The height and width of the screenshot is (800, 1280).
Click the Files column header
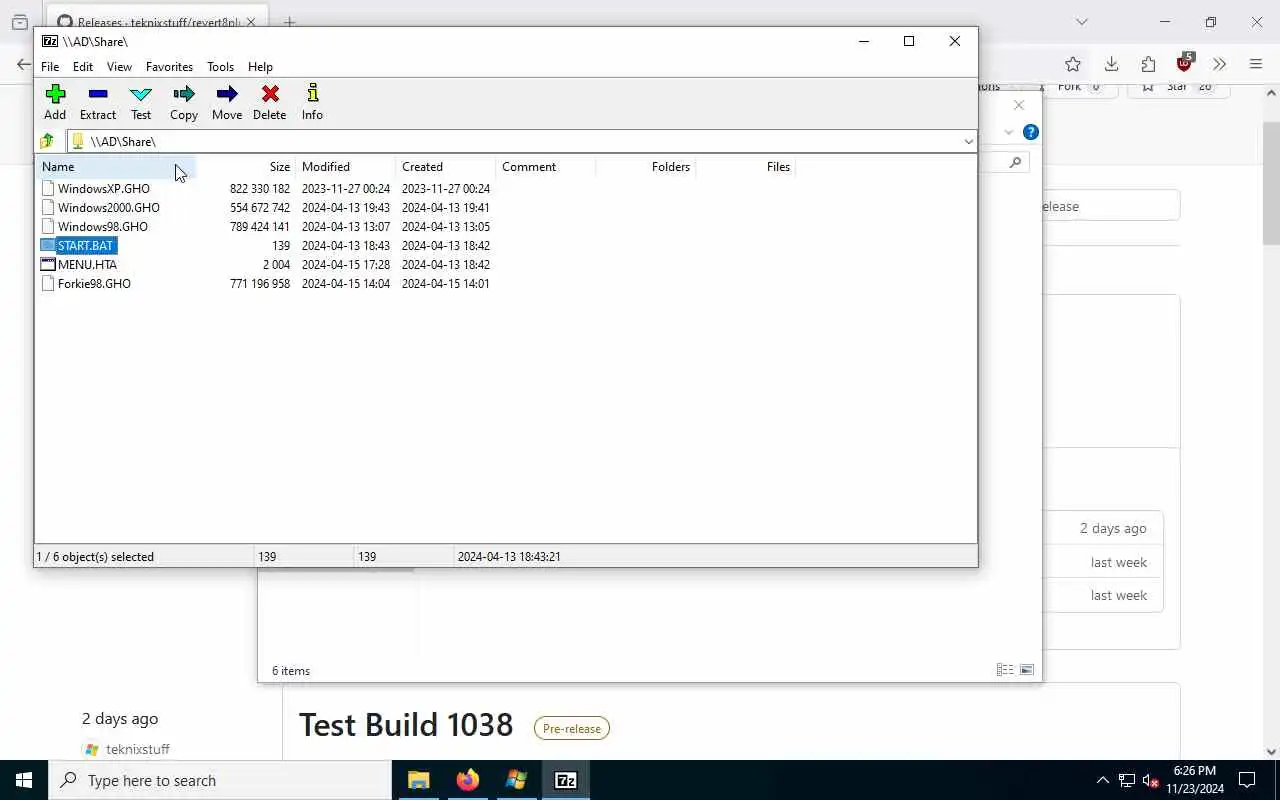coord(746,167)
